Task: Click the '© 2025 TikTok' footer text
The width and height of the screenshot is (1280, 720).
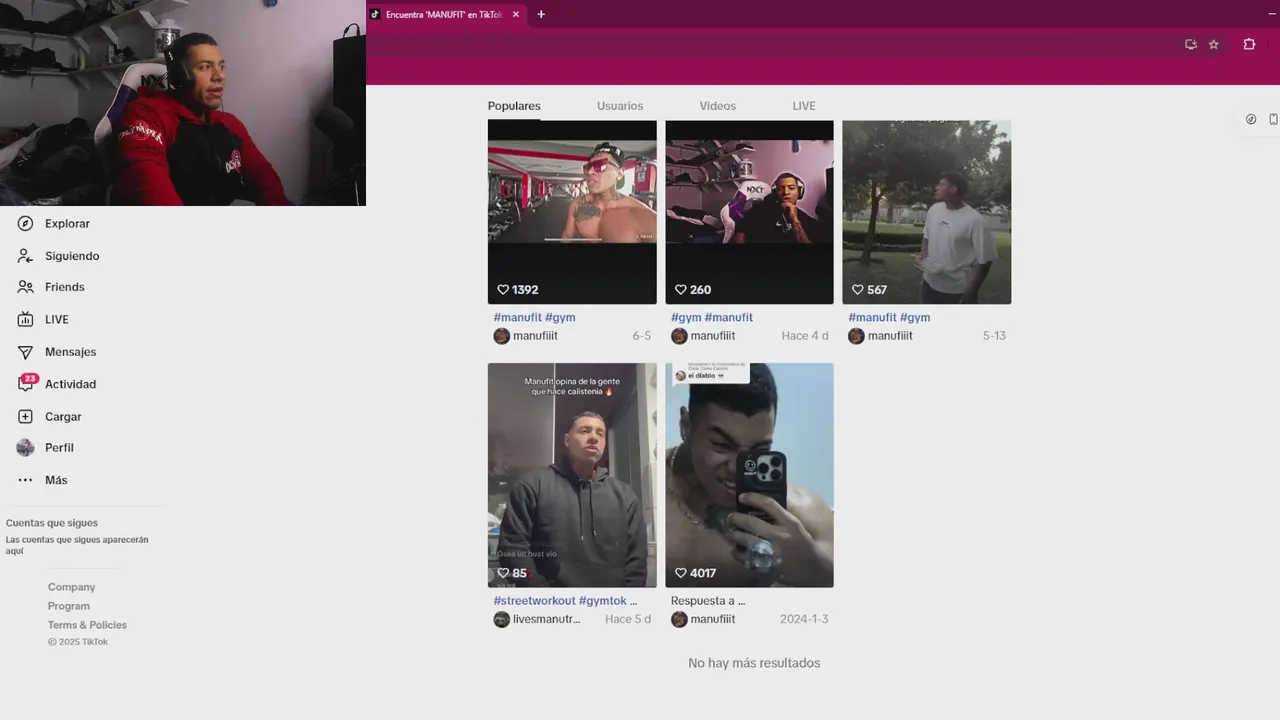Action: tap(78, 642)
